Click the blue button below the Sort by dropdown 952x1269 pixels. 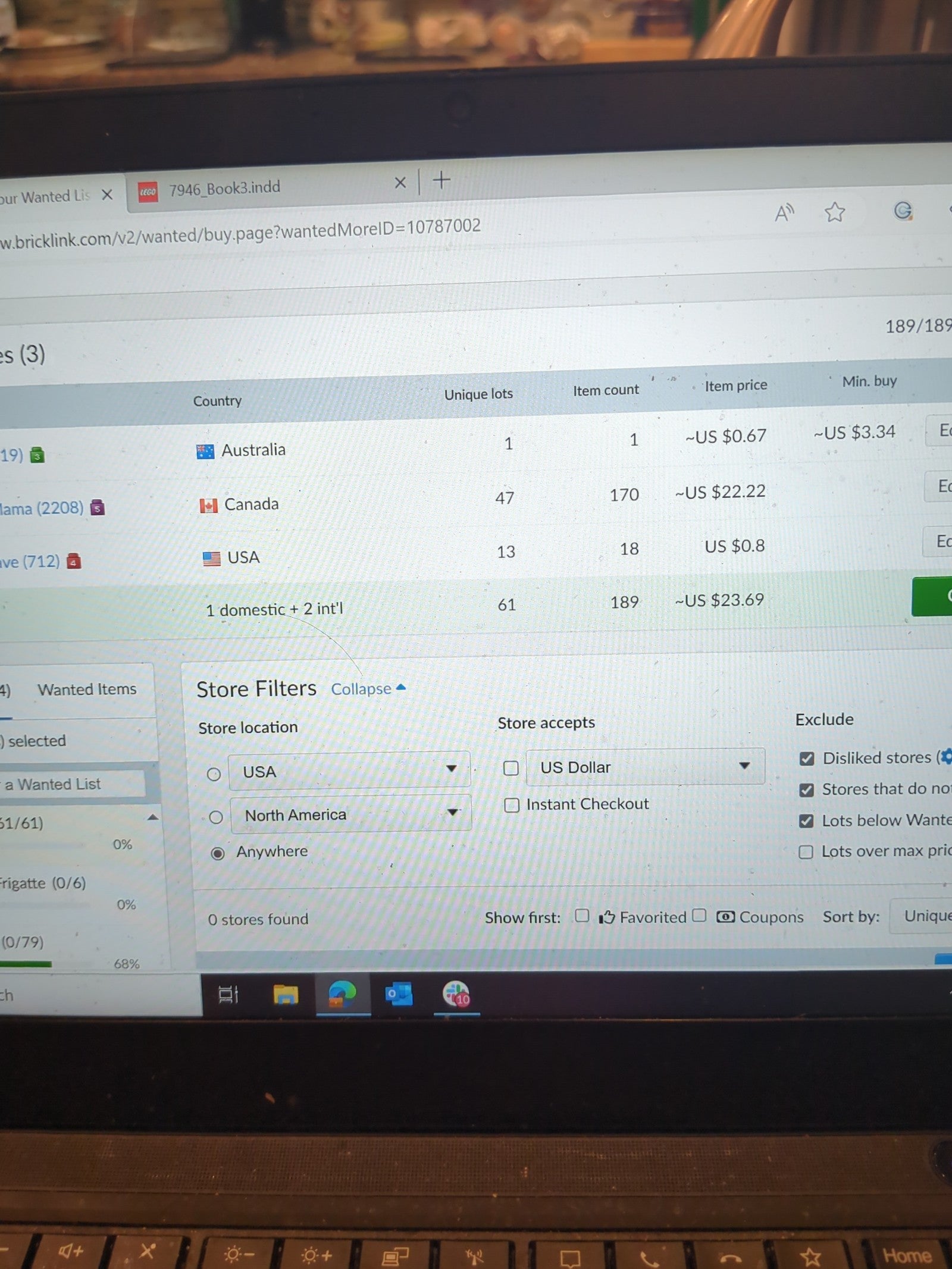pyautogui.click(x=944, y=958)
